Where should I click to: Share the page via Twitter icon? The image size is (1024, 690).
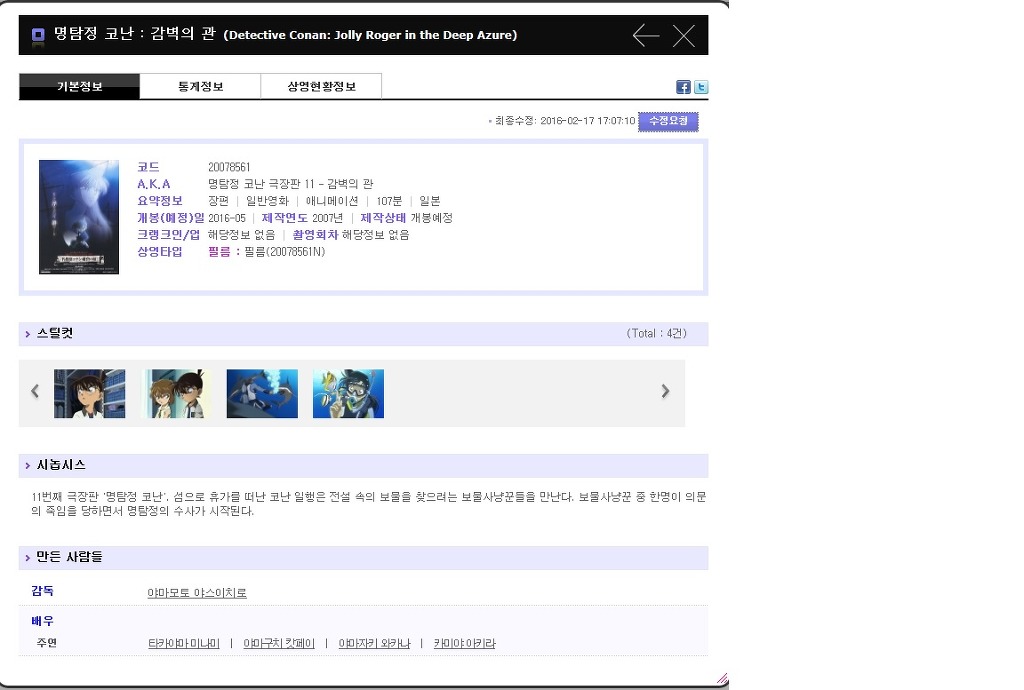point(701,87)
